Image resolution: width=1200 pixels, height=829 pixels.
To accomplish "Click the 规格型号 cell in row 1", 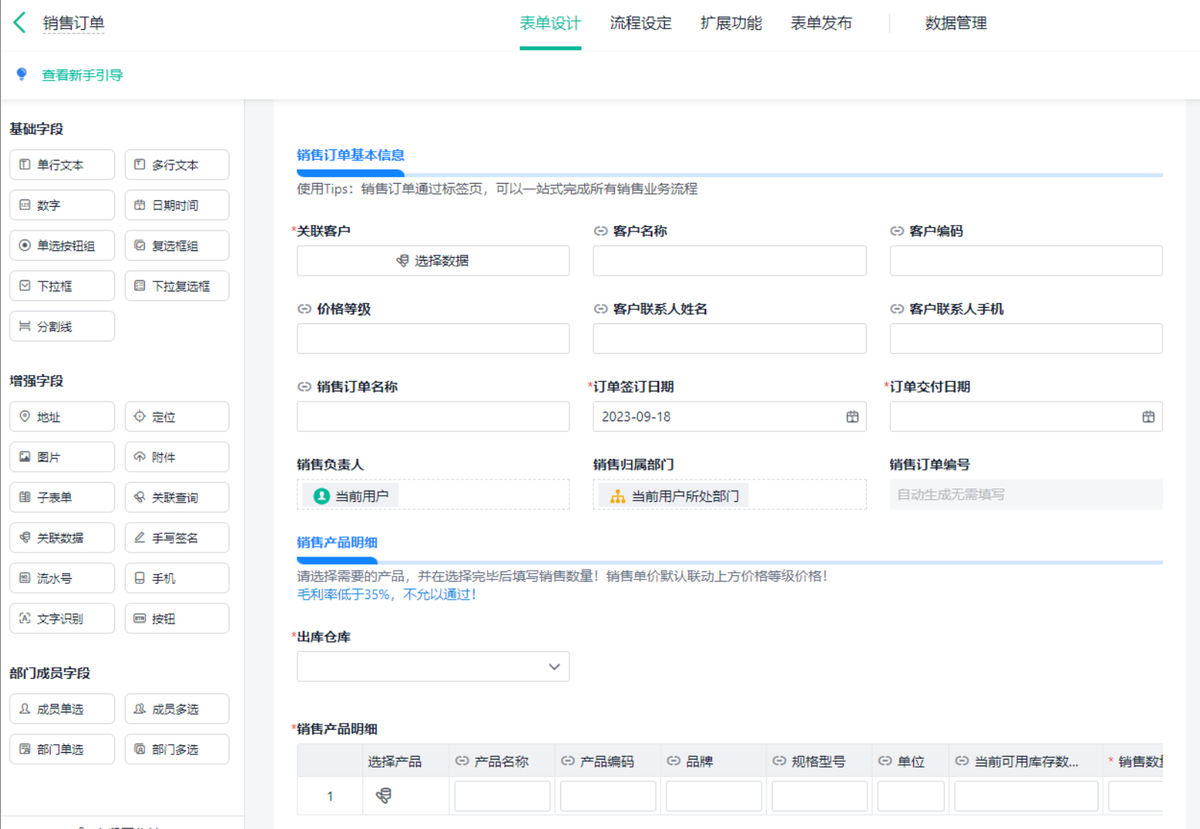I will (x=819, y=796).
